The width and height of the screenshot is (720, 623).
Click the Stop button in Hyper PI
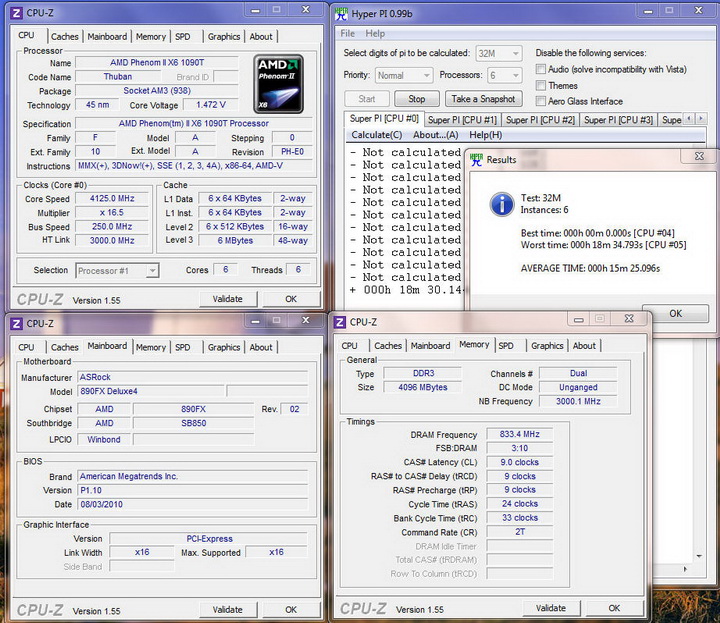[x=416, y=99]
